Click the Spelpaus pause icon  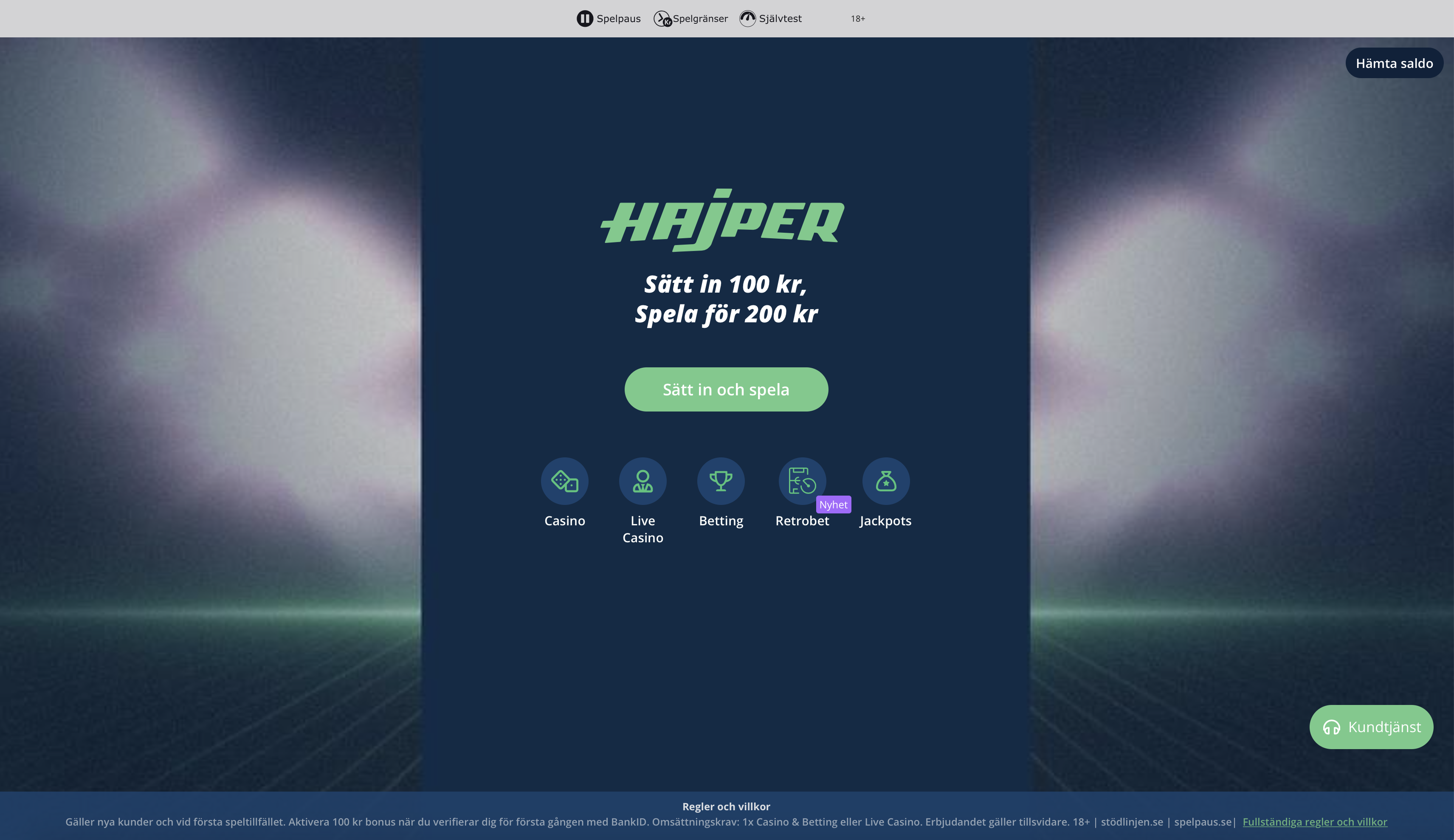coord(585,18)
